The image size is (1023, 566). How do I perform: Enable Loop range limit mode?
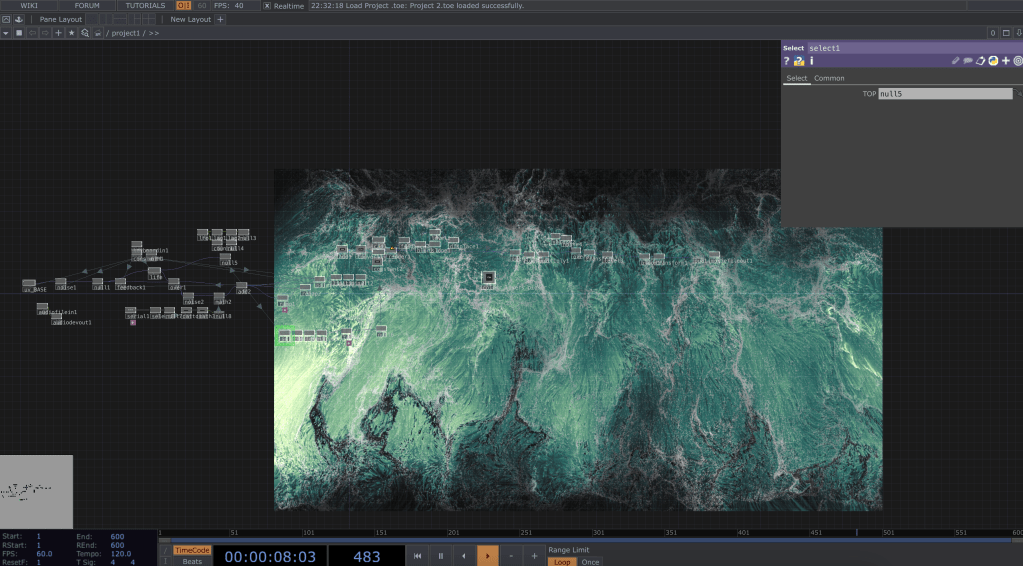point(562,561)
